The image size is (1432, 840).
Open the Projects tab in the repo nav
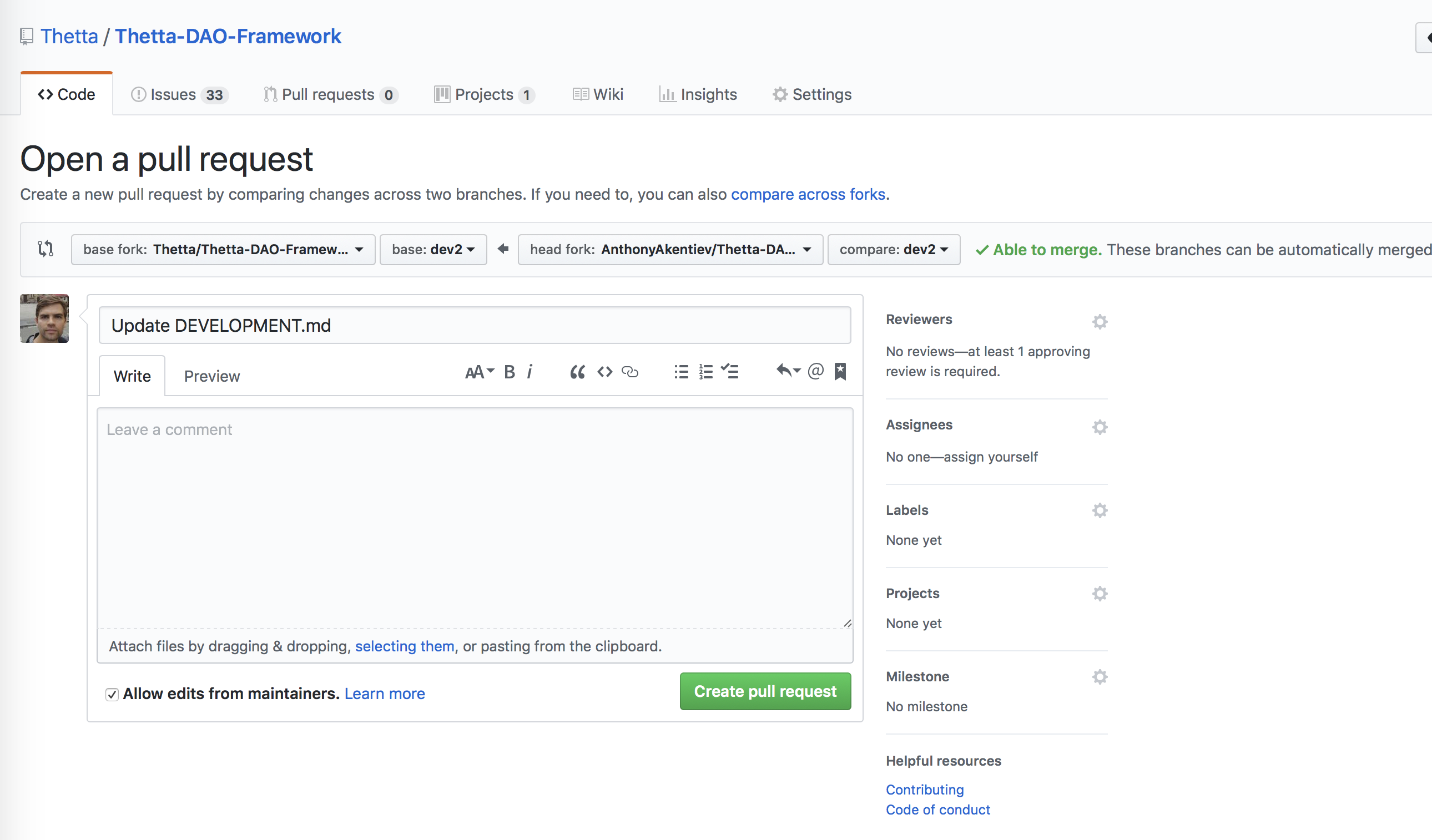(x=484, y=94)
